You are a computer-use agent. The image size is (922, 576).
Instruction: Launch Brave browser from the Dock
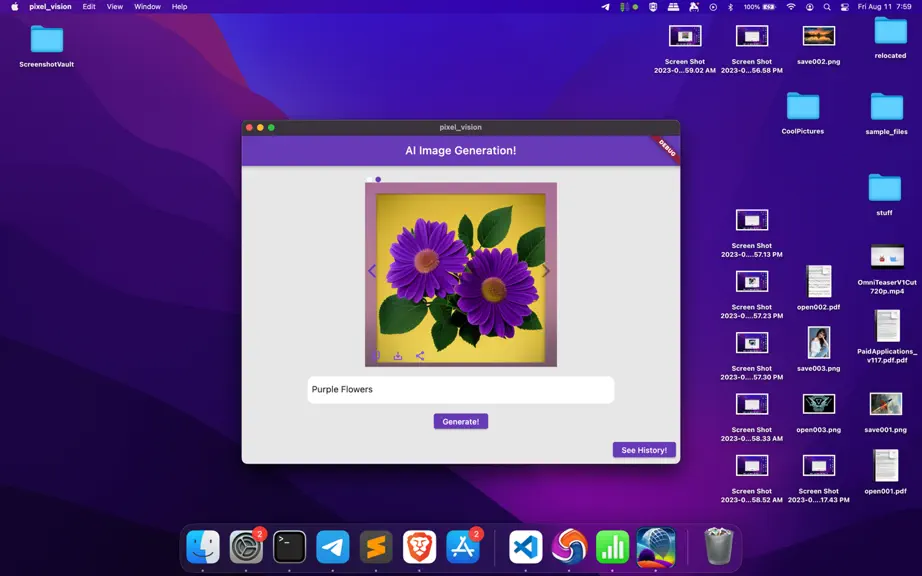click(x=419, y=547)
